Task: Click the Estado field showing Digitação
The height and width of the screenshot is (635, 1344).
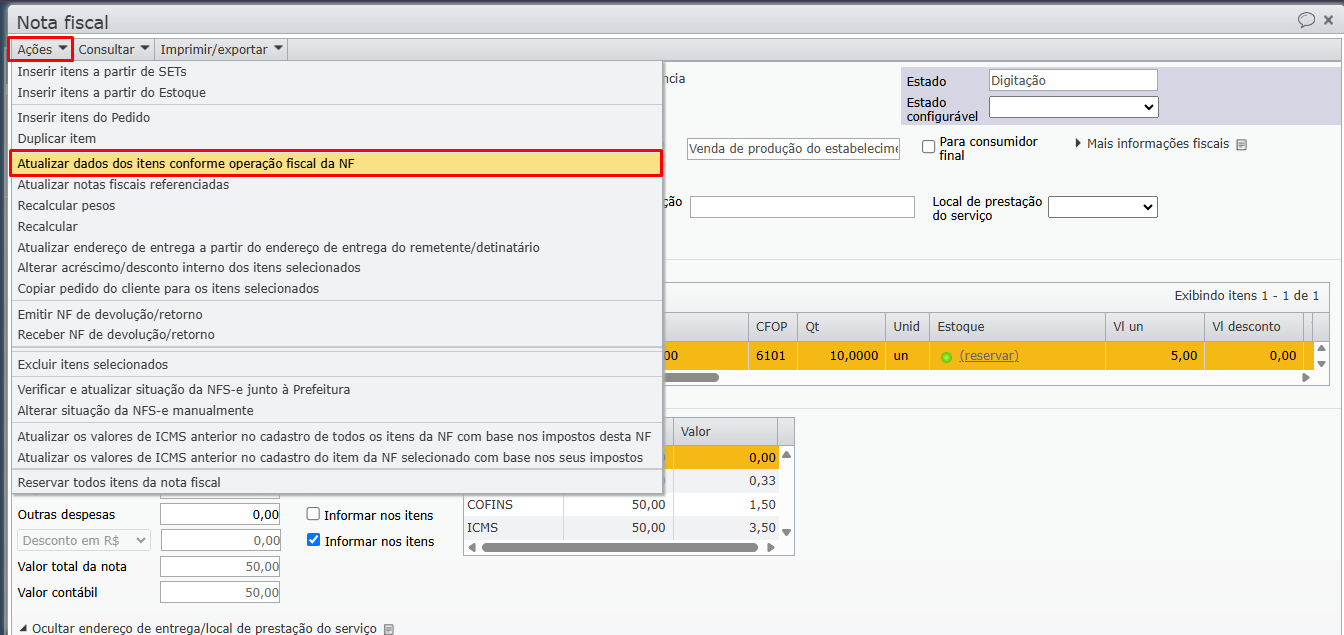Action: coord(1073,81)
